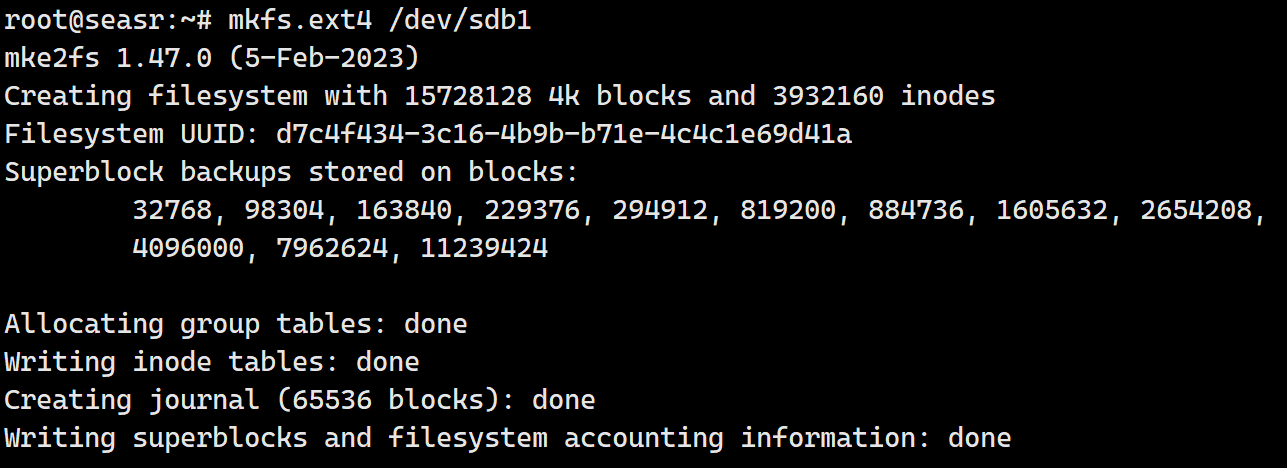Click the 5-Feb-2023 release date

[x=324, y=59]
